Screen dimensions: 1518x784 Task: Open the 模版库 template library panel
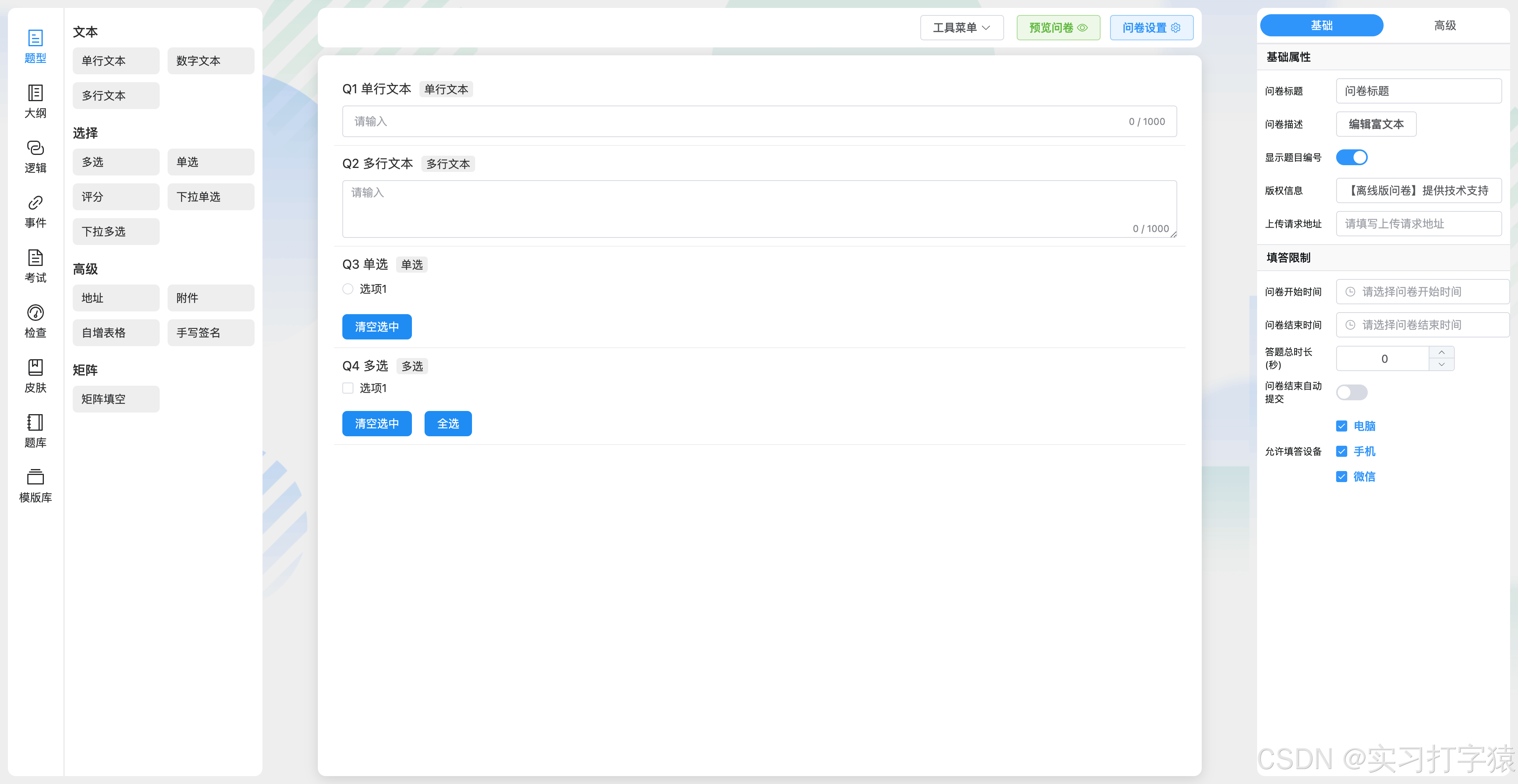(35, 485)
